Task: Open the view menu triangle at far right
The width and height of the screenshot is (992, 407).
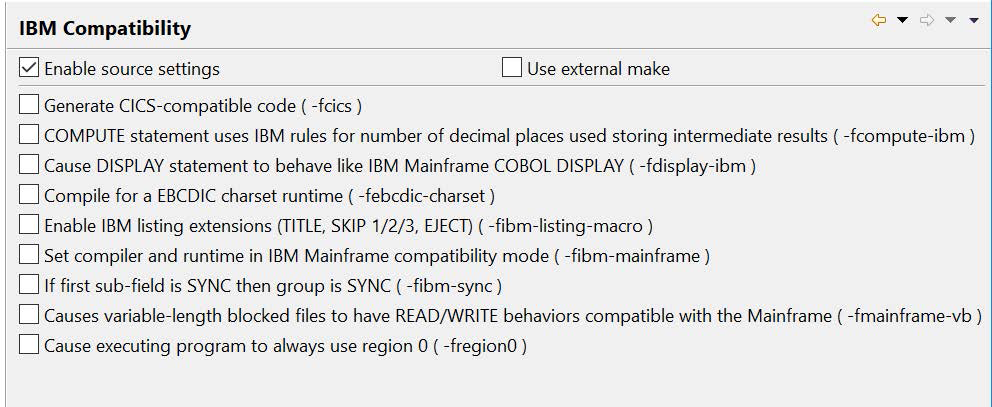Action: tap(974, 21)
